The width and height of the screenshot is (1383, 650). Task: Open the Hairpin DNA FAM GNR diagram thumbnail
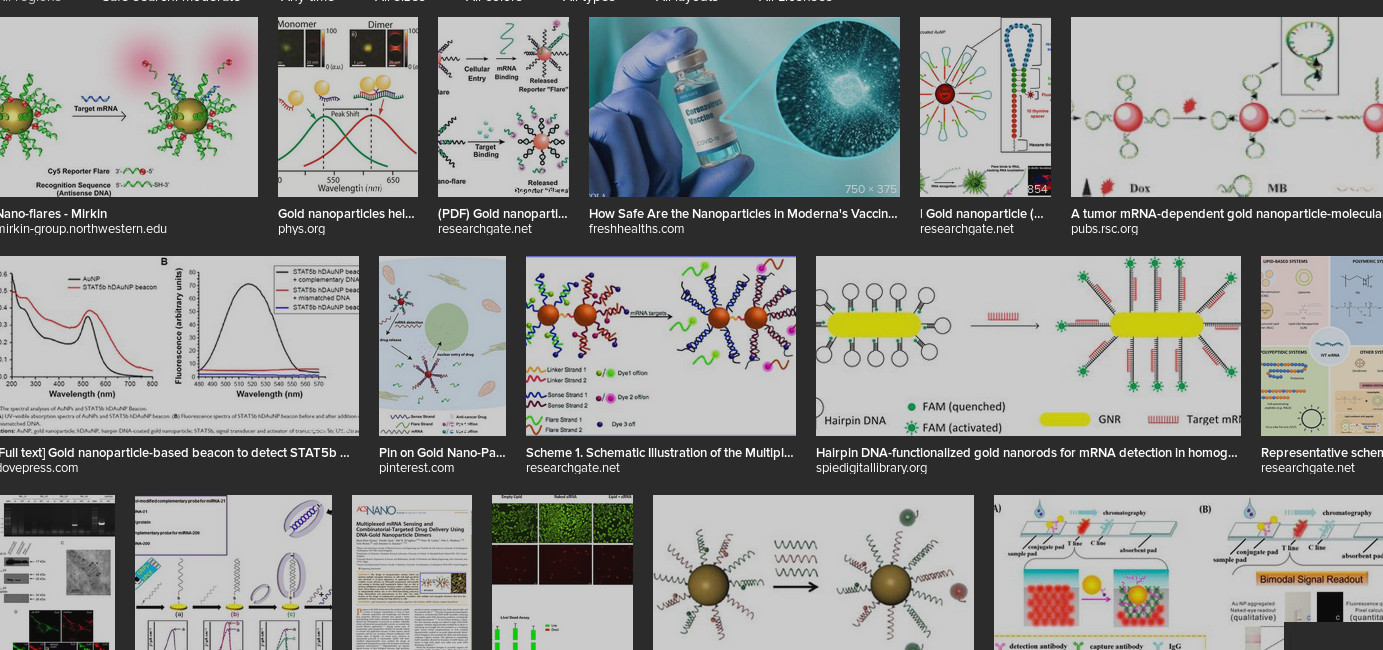tap(1028, 346)
